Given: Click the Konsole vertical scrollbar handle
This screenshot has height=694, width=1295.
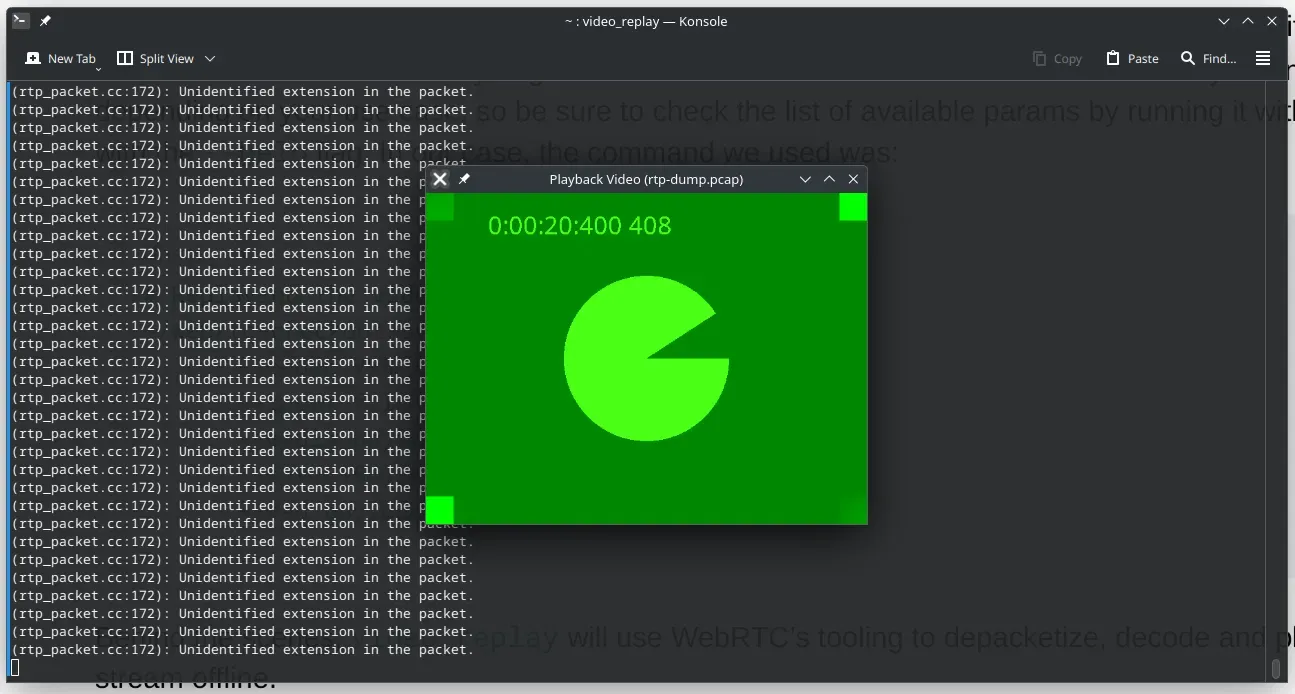Looking at the screenshot, I should click(1276, 667).
